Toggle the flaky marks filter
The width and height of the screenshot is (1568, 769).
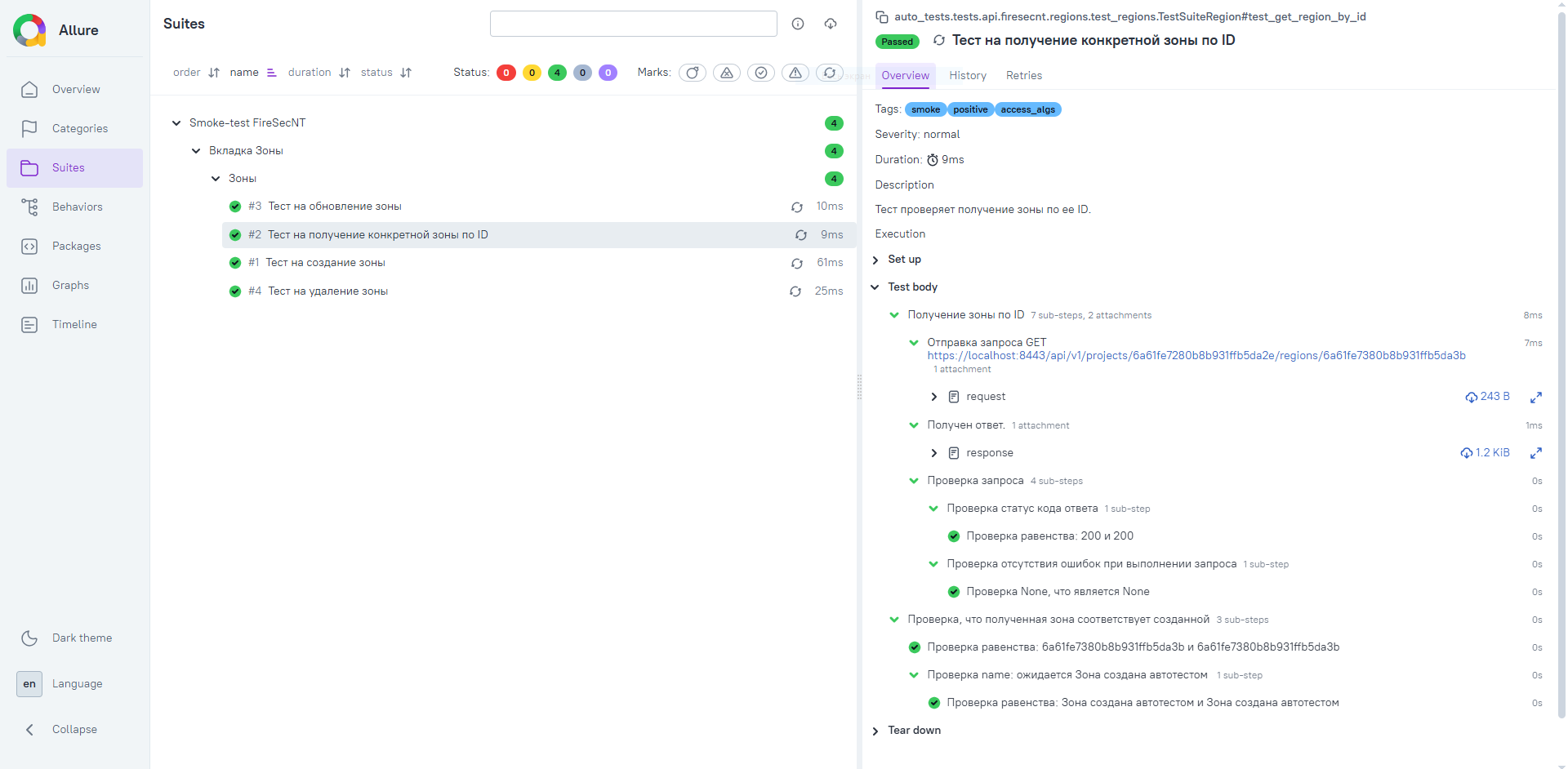pyautogui.click(x=693, y=73)
